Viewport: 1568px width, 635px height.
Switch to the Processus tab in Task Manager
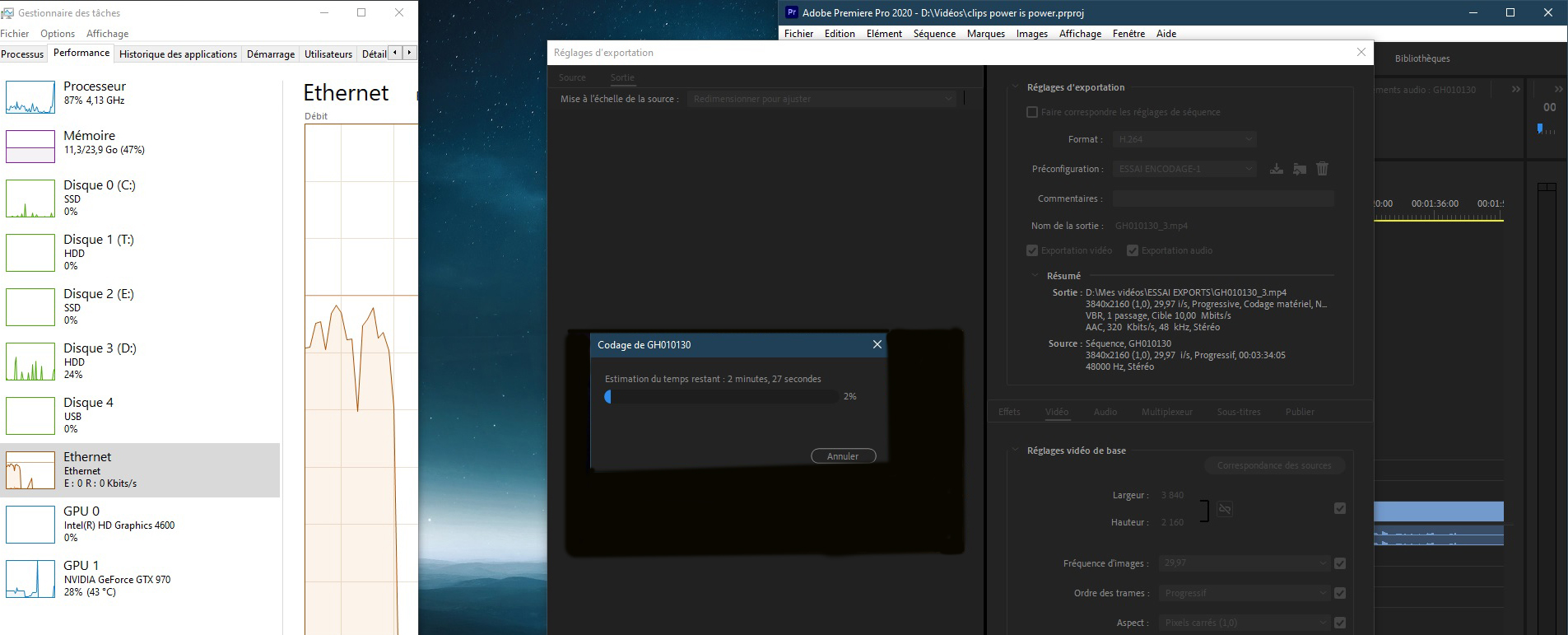click(22, 54)
